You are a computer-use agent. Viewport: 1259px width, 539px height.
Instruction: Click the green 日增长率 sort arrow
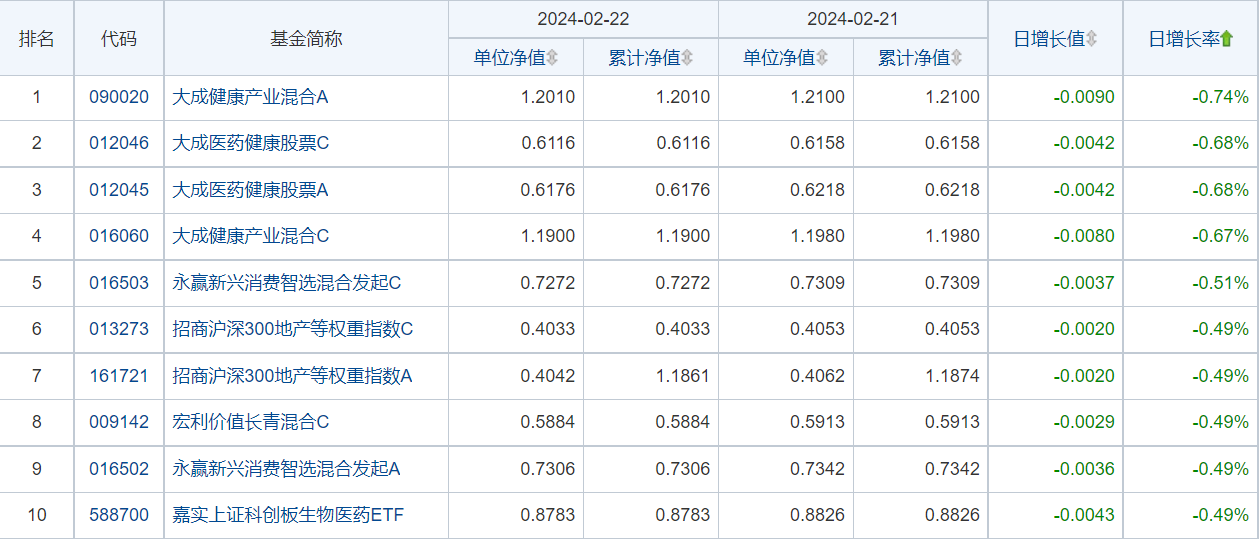(1227, 39)
